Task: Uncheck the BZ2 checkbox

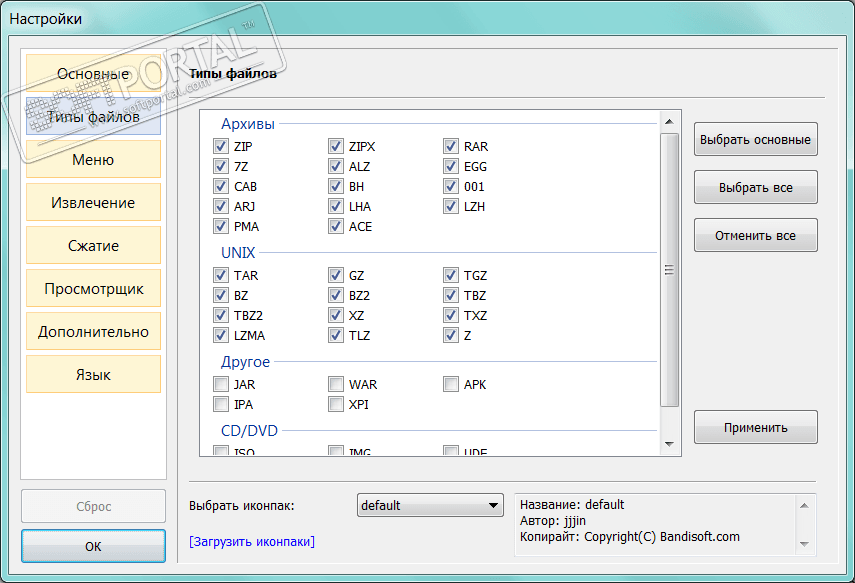Action: (x=336, y=296)
